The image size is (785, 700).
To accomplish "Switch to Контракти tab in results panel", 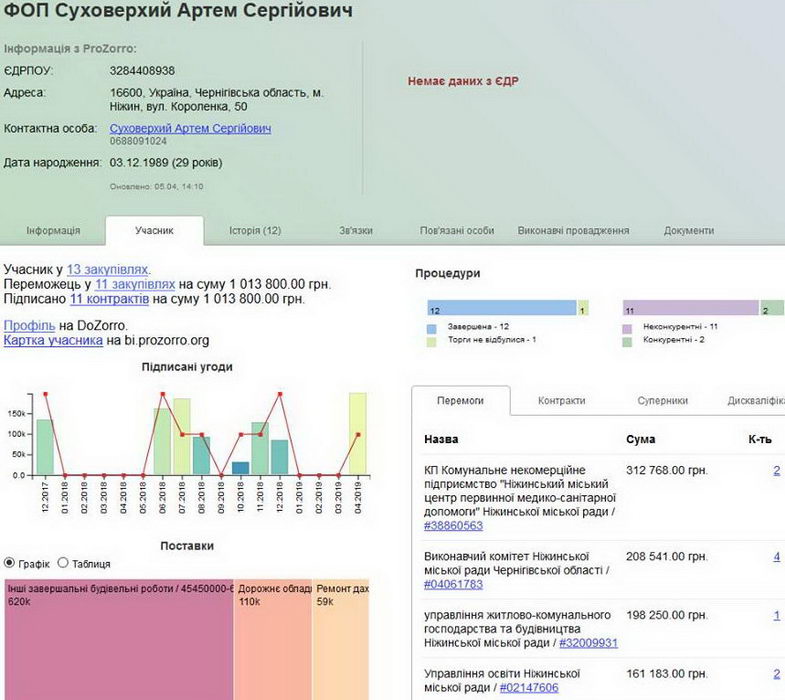I will coord(561,401).
